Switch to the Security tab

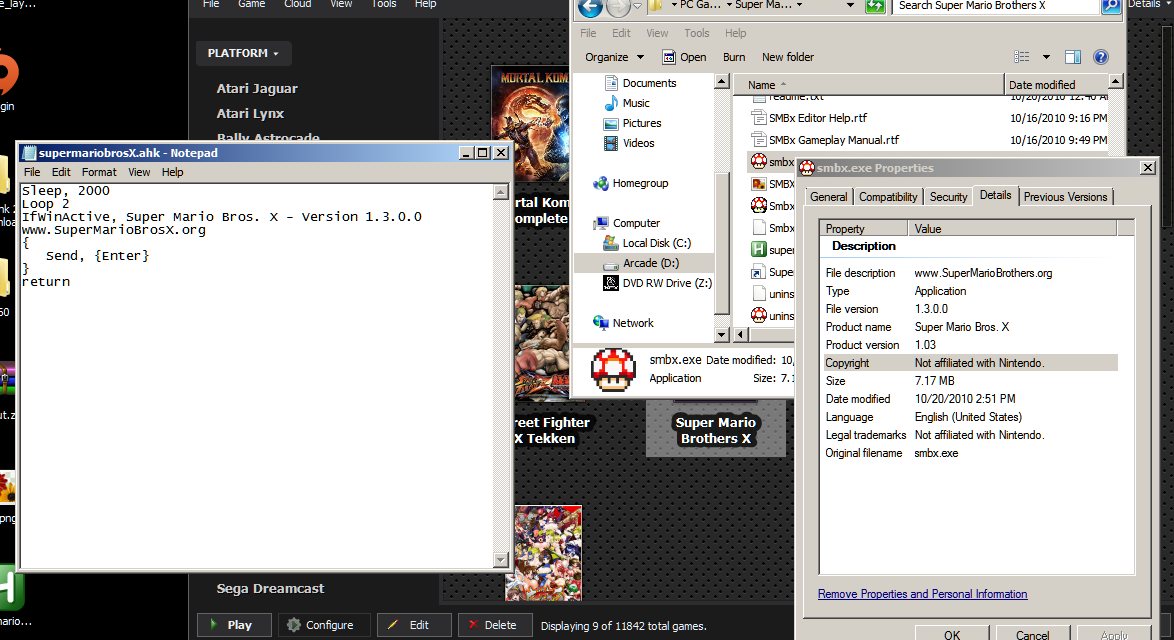(948, 197)
